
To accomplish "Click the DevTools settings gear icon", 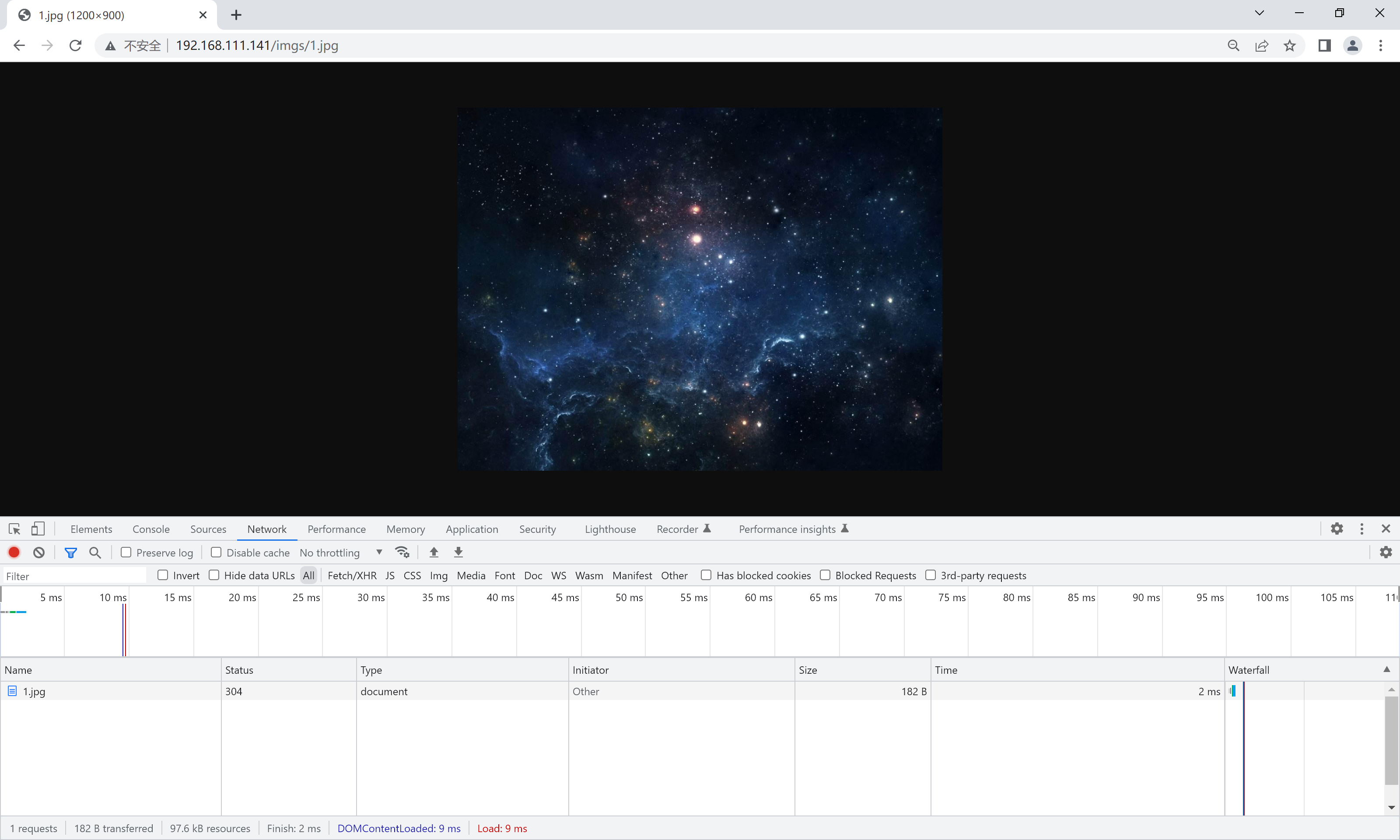I will [1336, 528].
